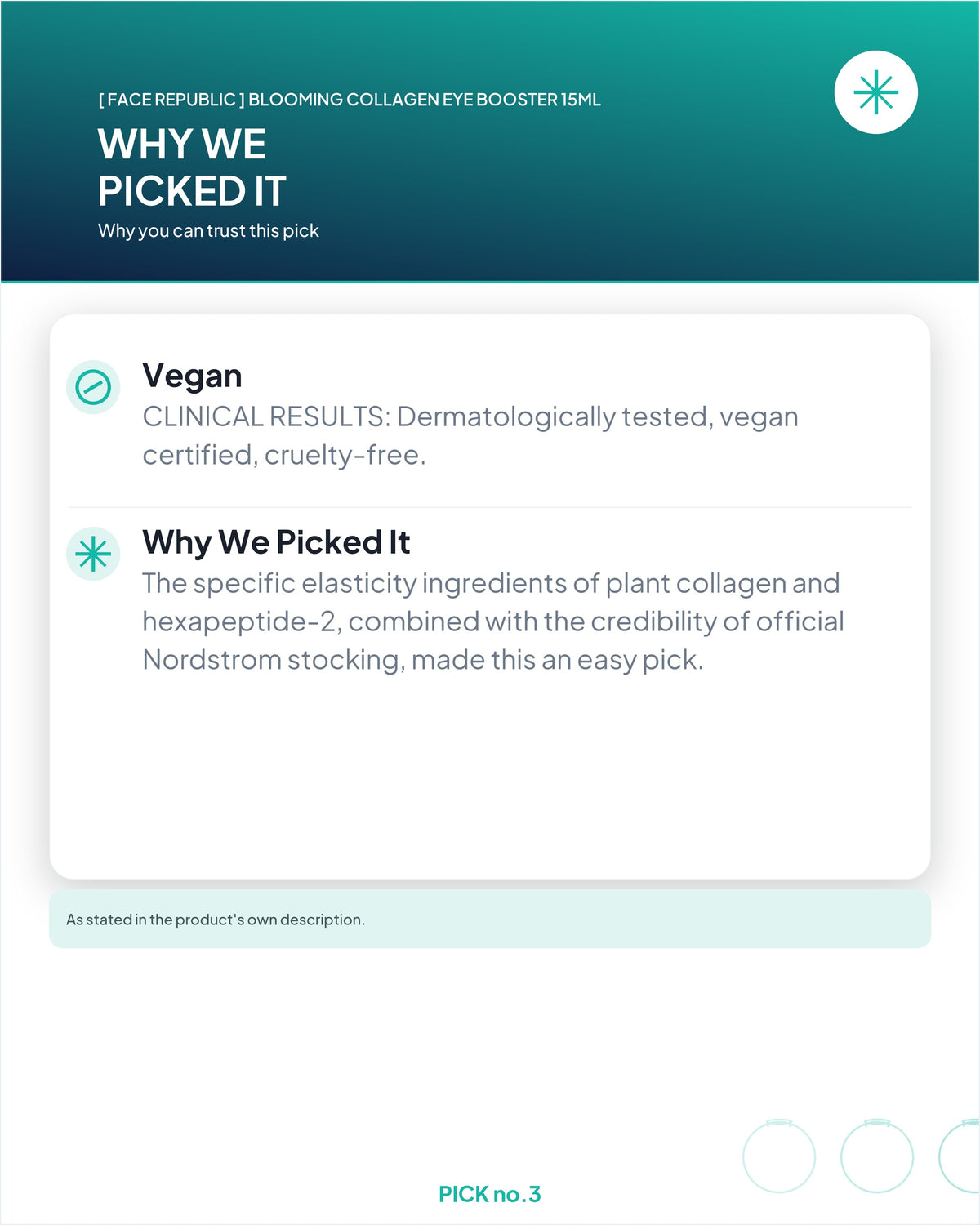This screenshot has width=980, height=1225.
Task: Click the divider line between Vegan and Why sections
Action: [490, 507]
